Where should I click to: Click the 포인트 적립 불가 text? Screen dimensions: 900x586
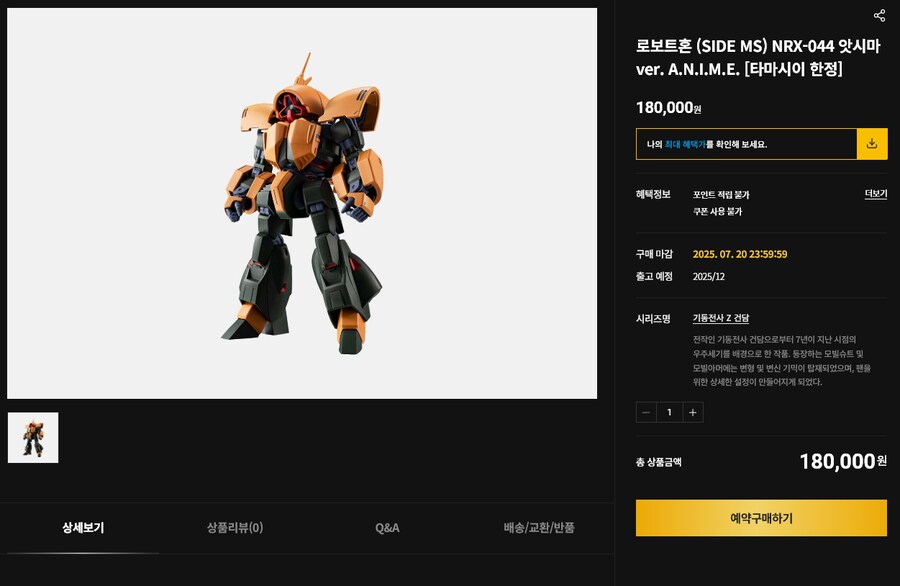coord(721,195)
